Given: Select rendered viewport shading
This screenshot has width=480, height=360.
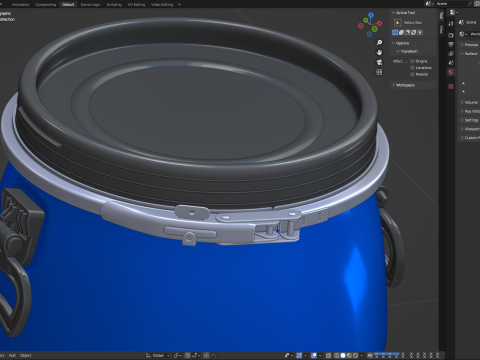Looking at the screenshot, I should pyautogui.click(x=355, y=355).
